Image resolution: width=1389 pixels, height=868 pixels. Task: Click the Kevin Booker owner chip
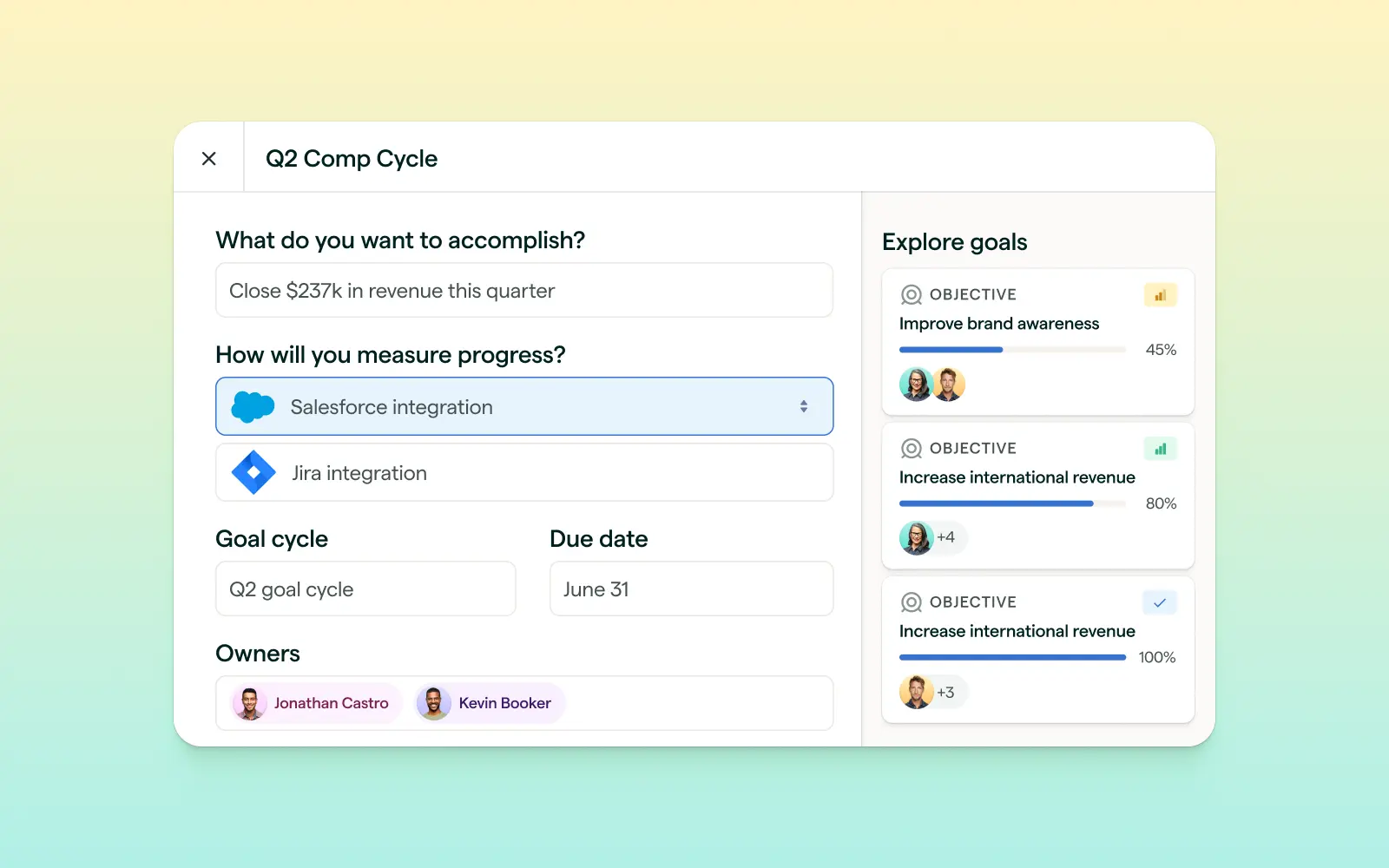490,703
